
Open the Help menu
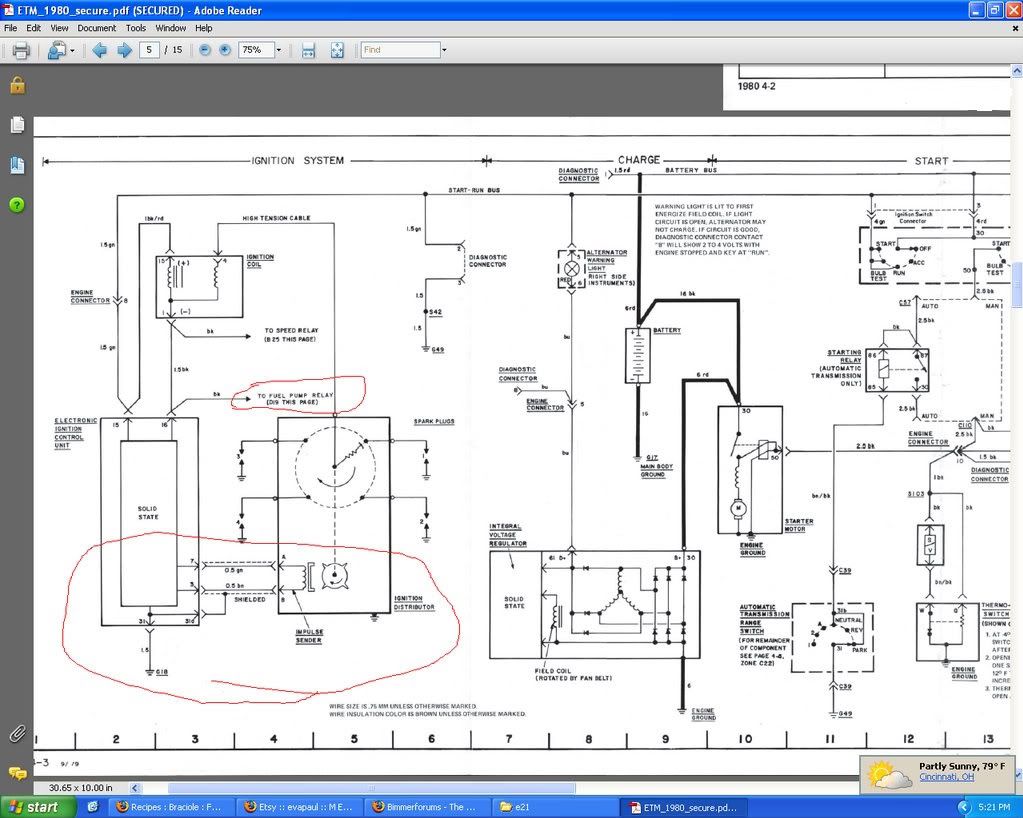tap(204, 28)
